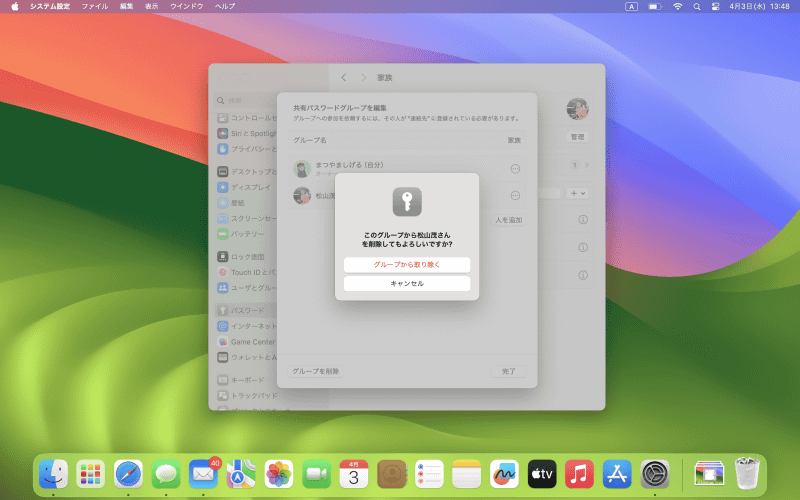Open Calendar from the Dock
Screen dimensions: 800x500
click(x=354, y=474)
